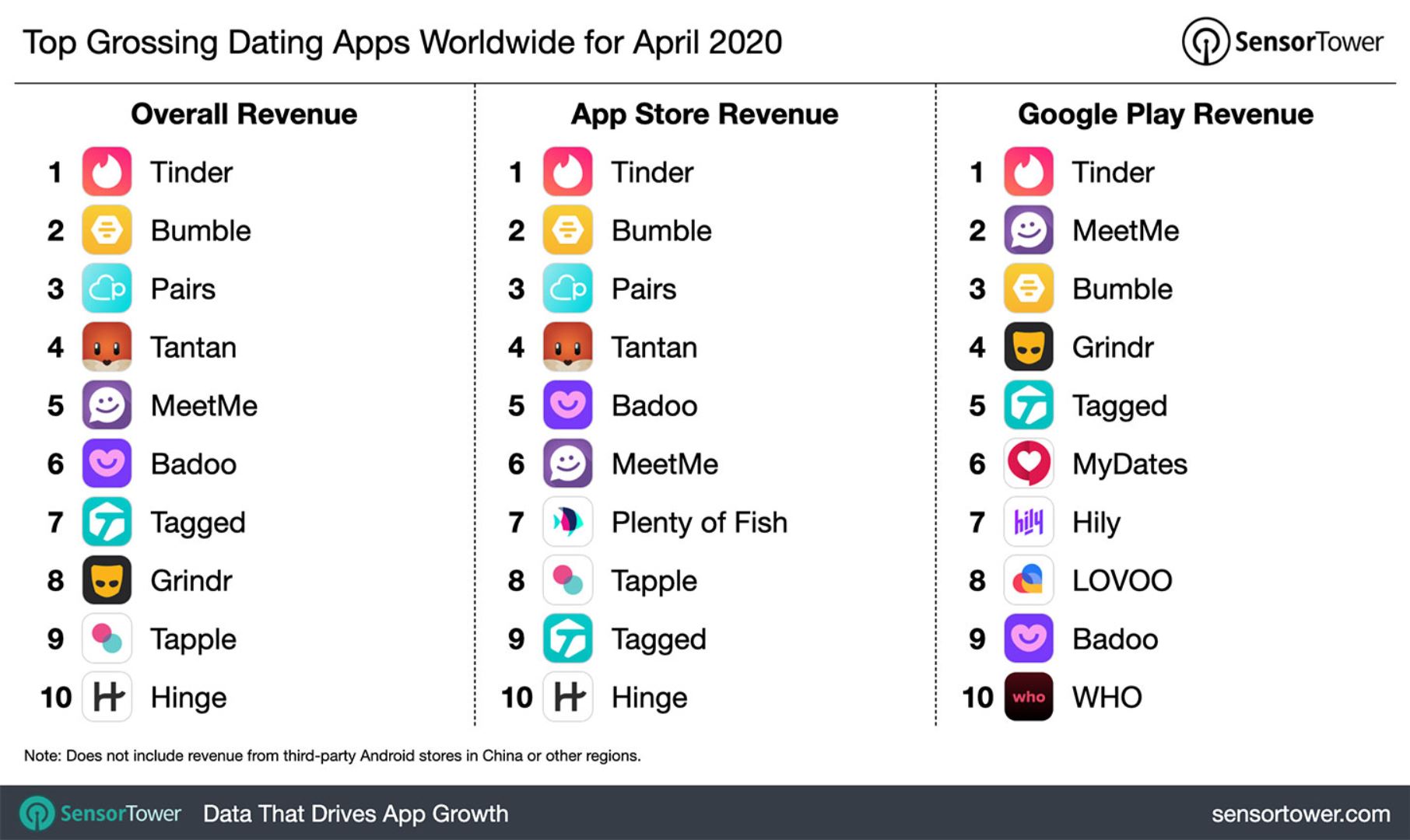Click the Pairs icon under Overall Revenue

point(107,289)
